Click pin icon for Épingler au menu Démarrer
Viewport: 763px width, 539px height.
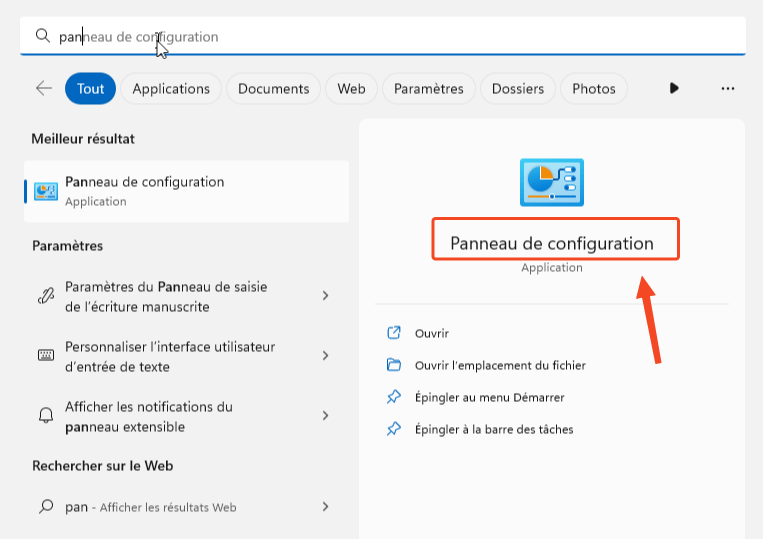394,397
